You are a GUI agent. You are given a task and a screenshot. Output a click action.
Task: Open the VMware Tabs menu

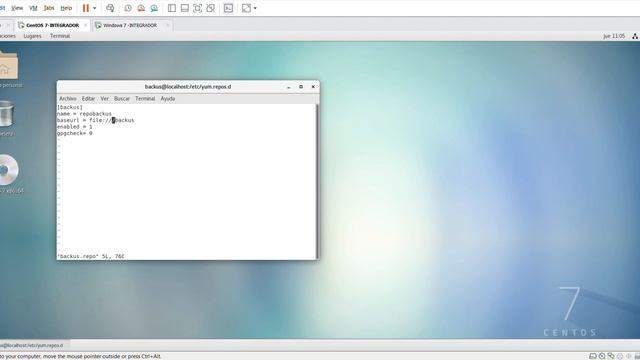tap(49, 8)
